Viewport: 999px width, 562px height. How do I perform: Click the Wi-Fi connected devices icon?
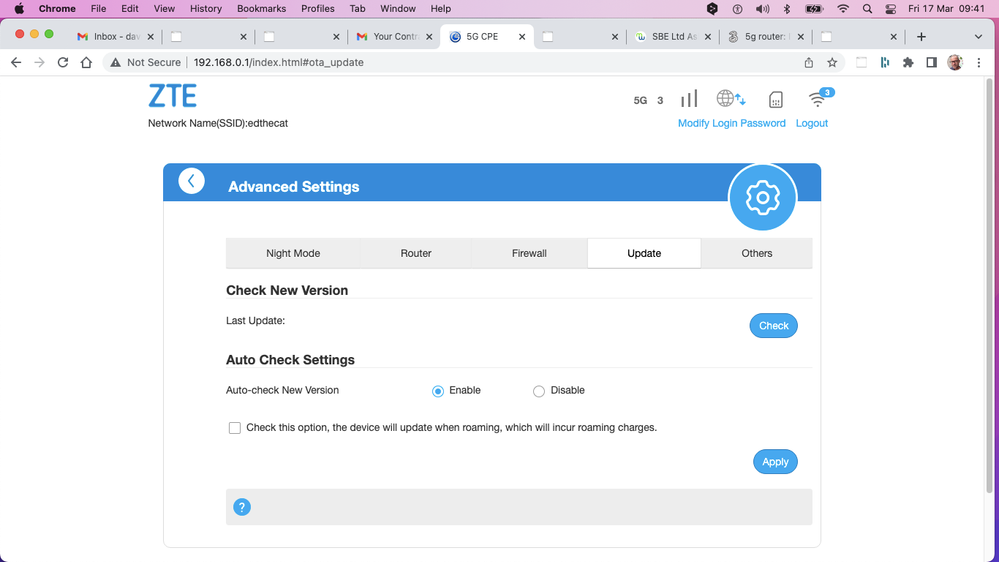point(819,99)
